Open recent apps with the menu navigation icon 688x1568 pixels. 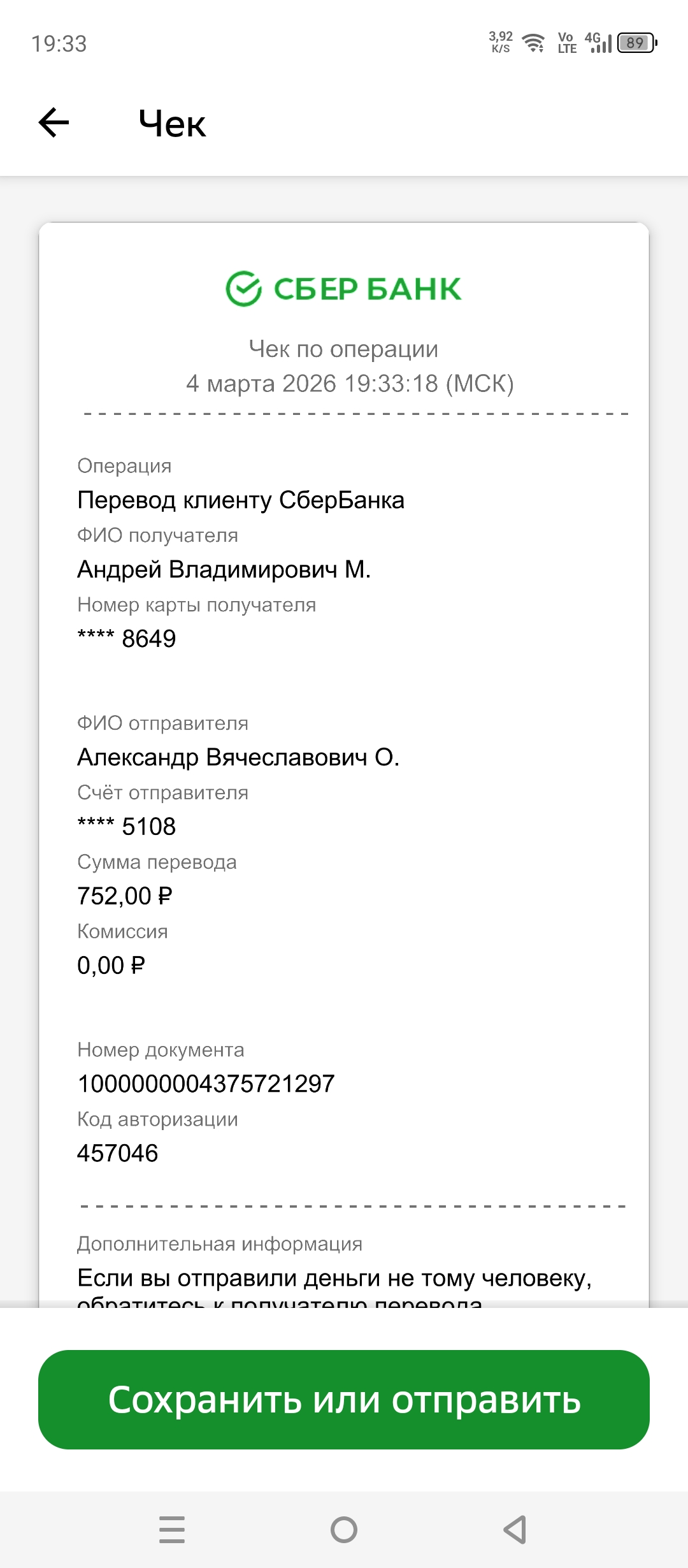coord(172,1529)
